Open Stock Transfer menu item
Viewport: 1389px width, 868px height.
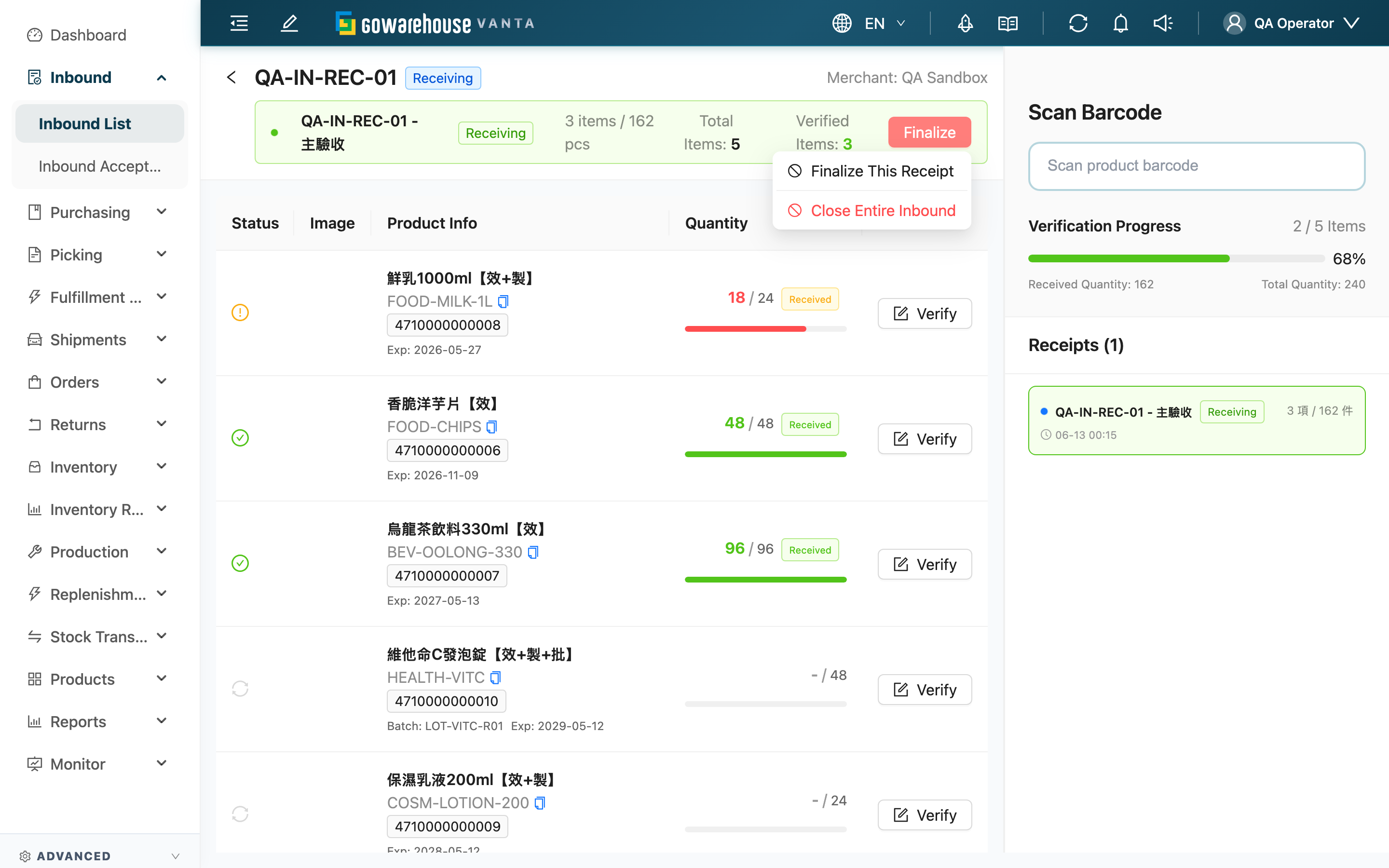[x=98, y=637]
